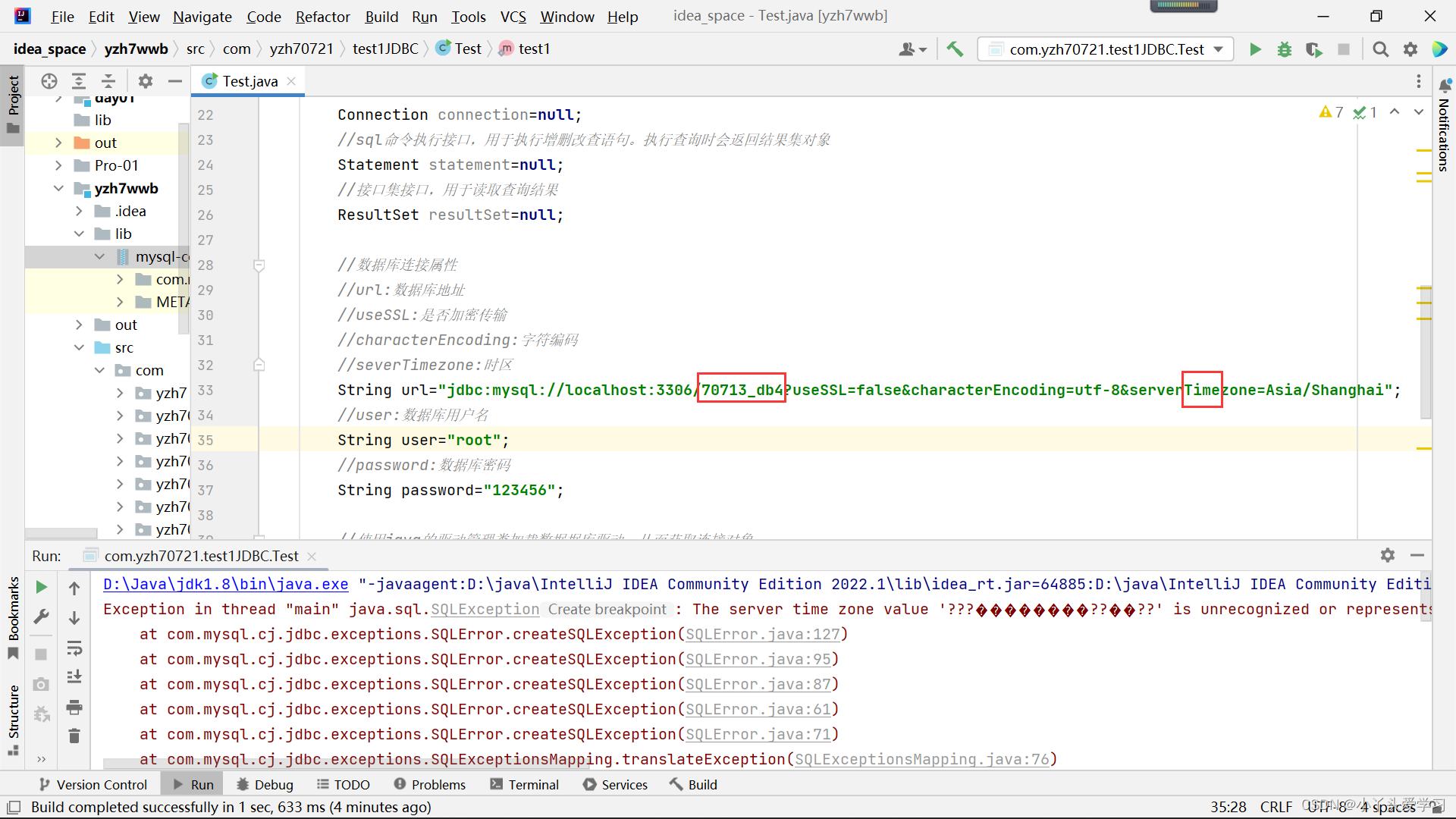Rerun program in Run panel
1456x819 pixels.
pos(42,587)
